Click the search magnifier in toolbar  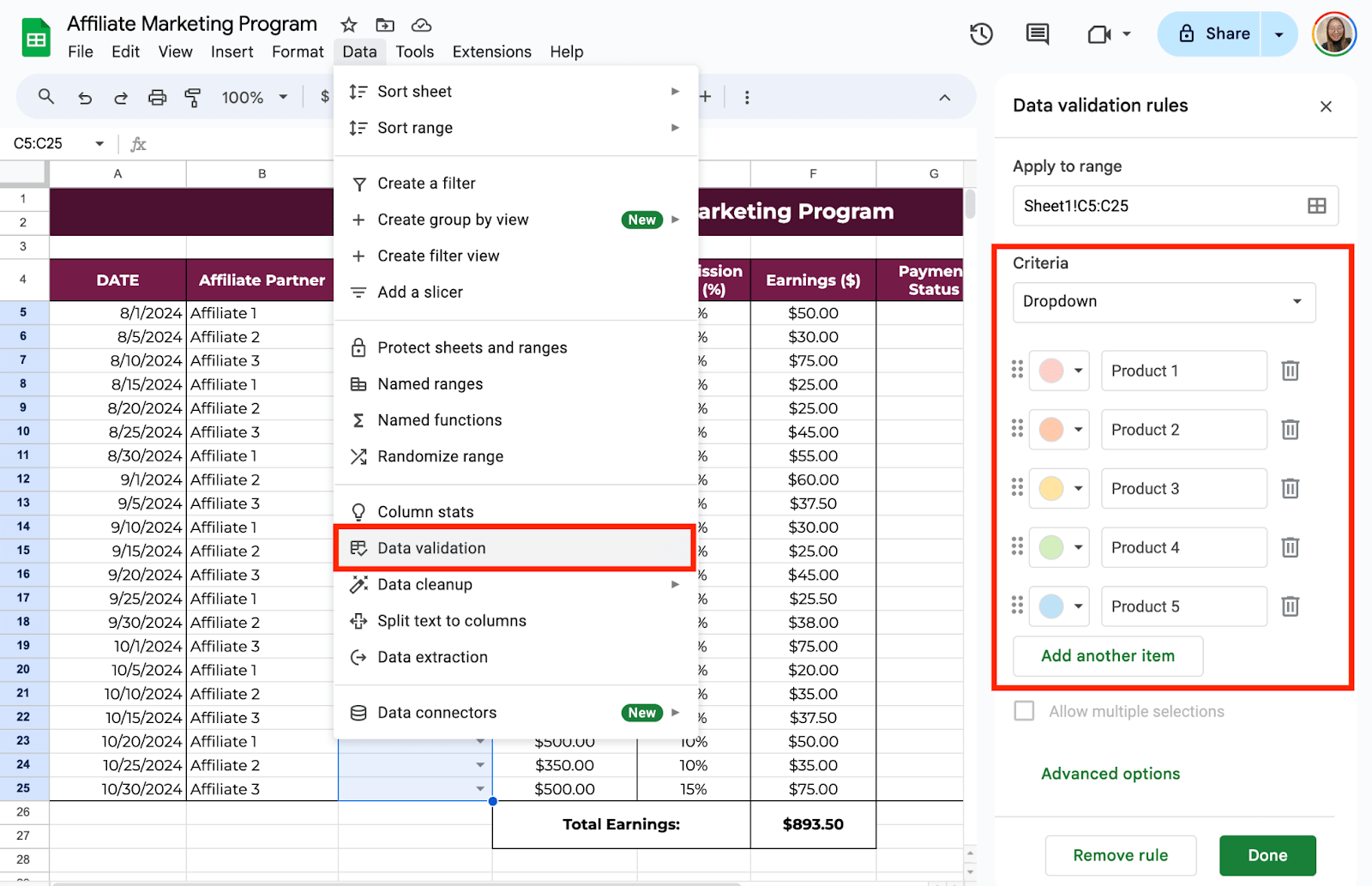[x=46, y=97]
